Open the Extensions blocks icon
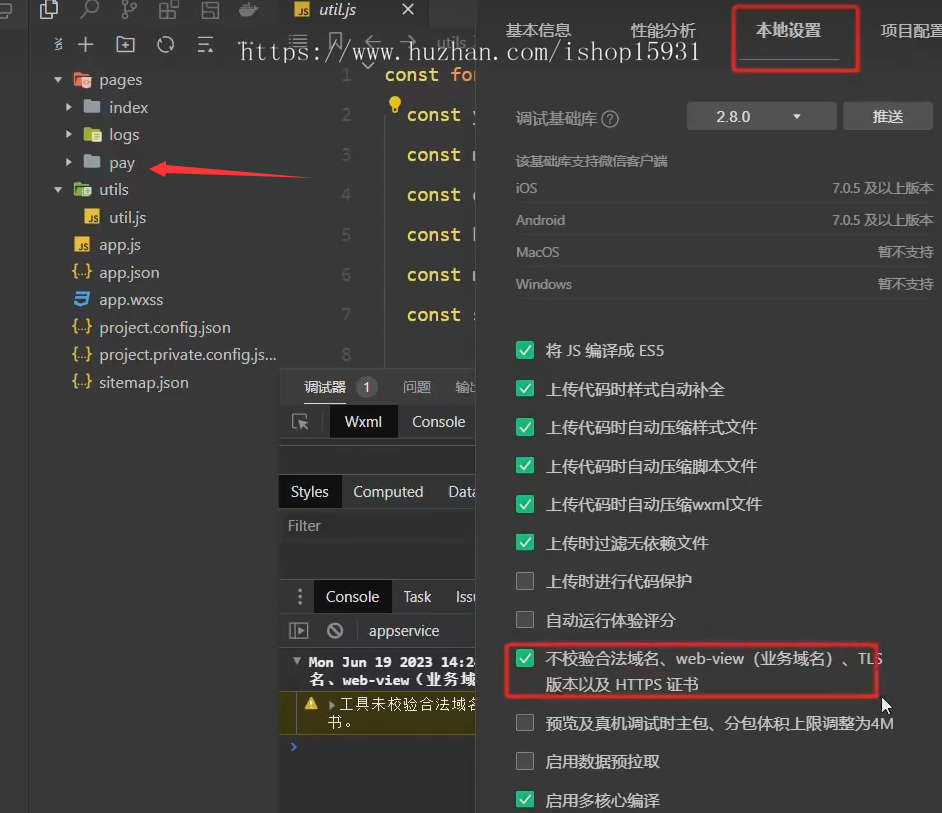942x813 pixels. 168,9
